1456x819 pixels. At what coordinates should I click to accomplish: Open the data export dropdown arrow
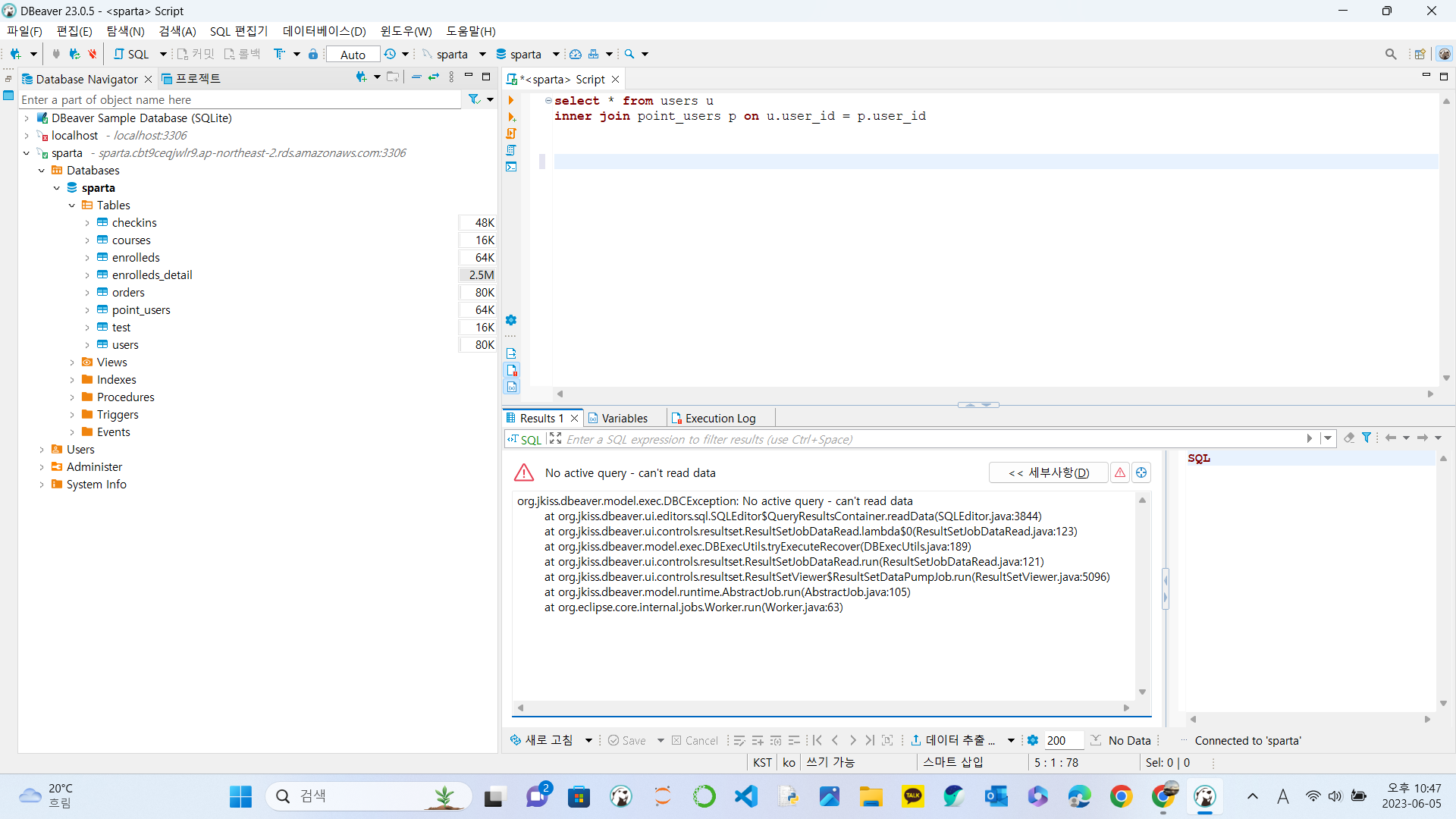tap(1011, 740)
